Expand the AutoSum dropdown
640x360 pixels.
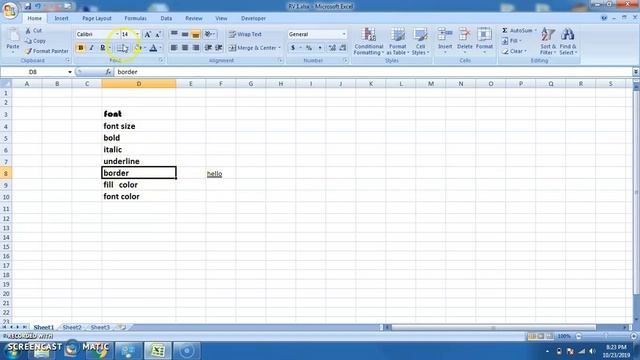coord(536,31)
